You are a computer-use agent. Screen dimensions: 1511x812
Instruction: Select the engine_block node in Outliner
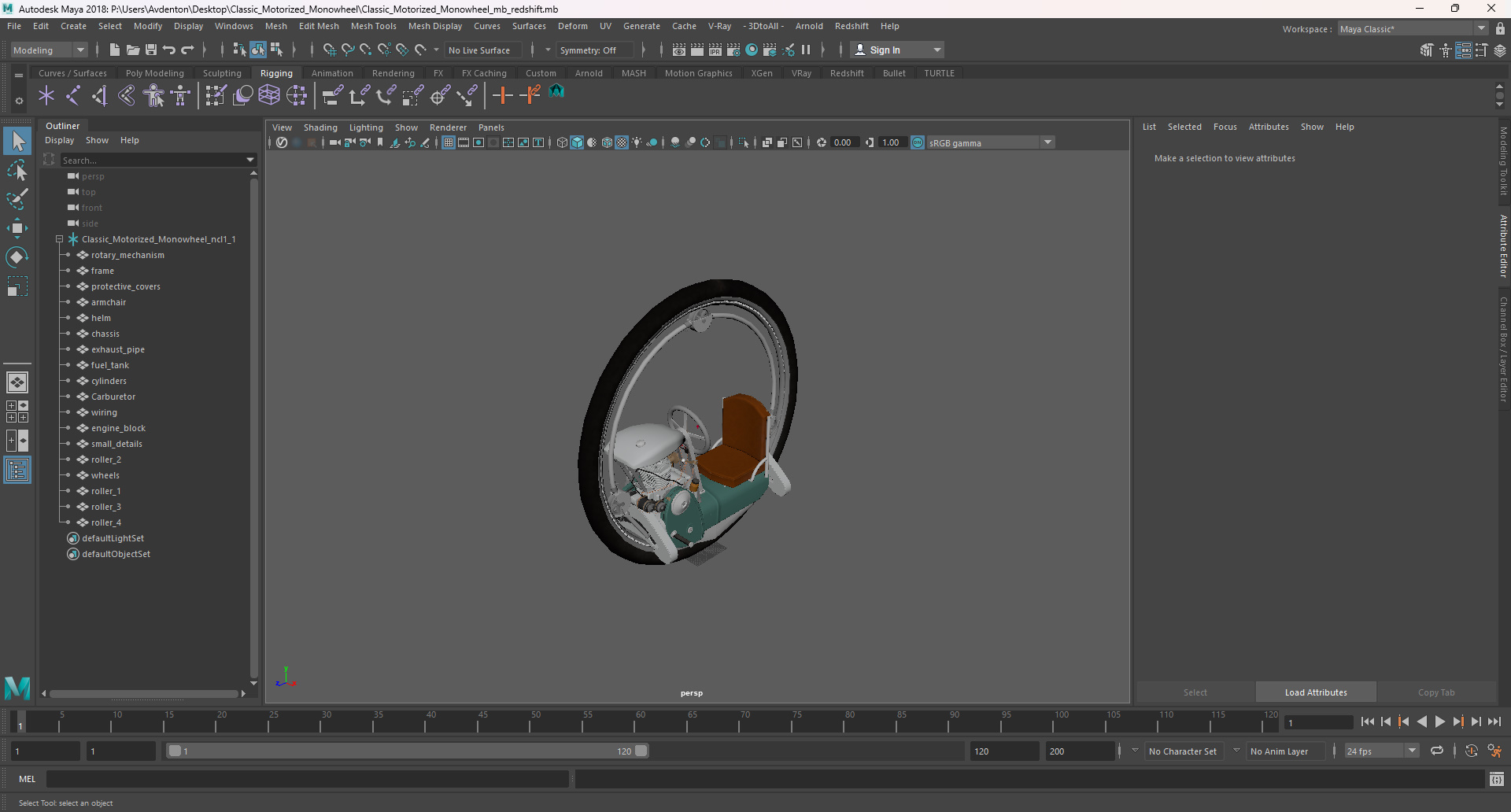(118, 428)
